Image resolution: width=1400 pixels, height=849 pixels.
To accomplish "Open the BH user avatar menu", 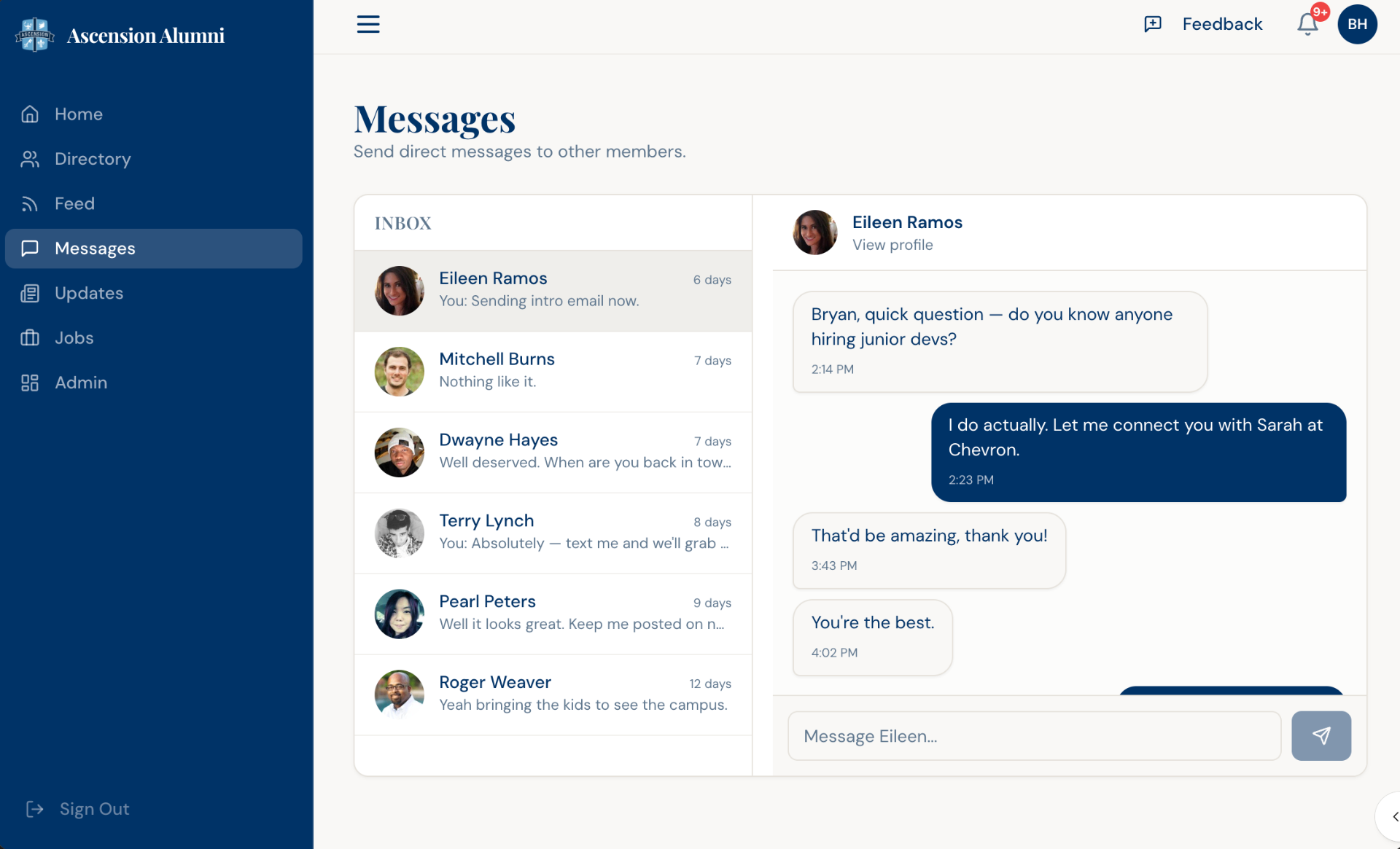I will [x=1357, y=24].
